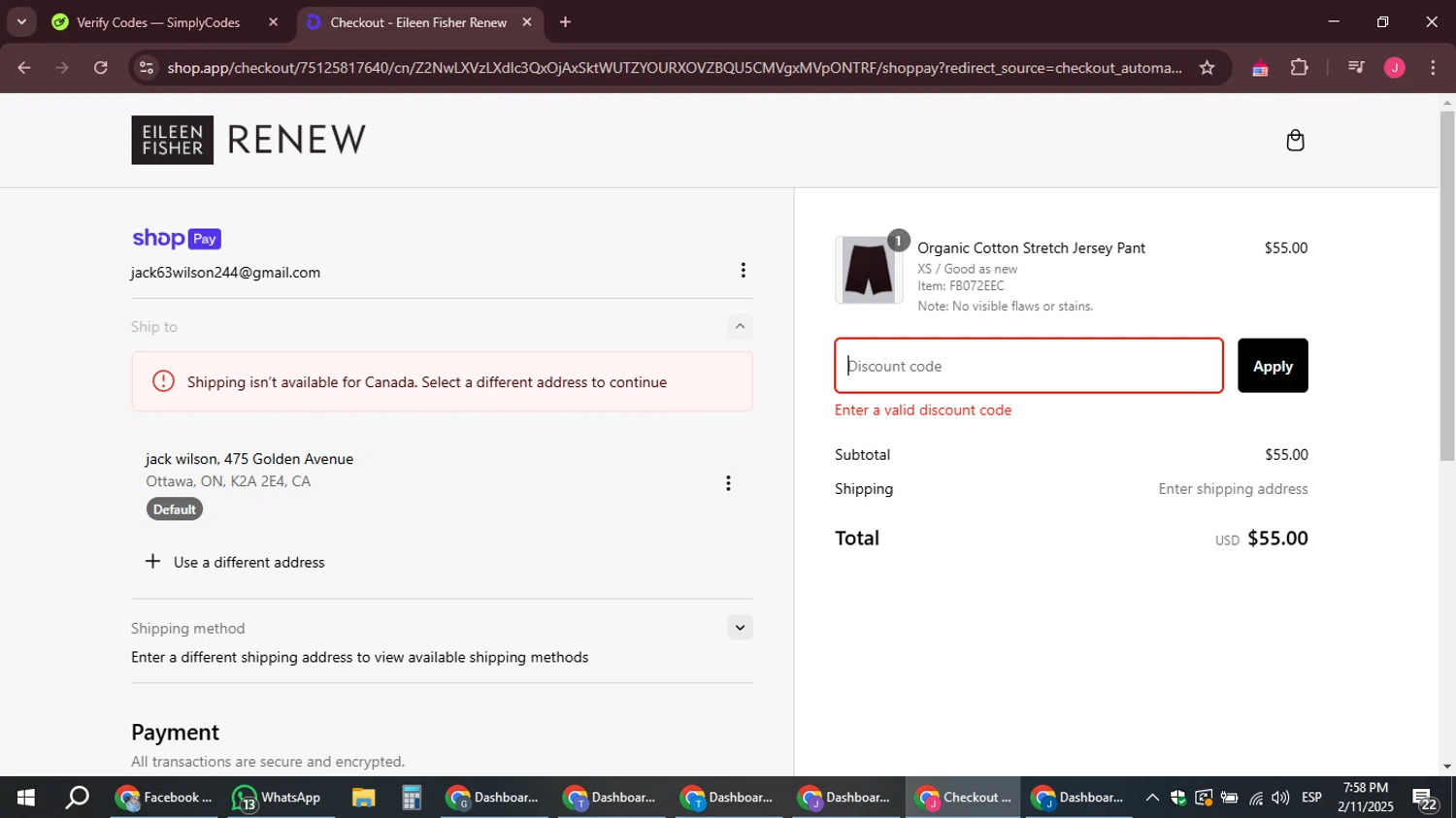This screenshot has width=1456, height=818.
Task: Click the plus icon for different address
Action: (152, 562)
